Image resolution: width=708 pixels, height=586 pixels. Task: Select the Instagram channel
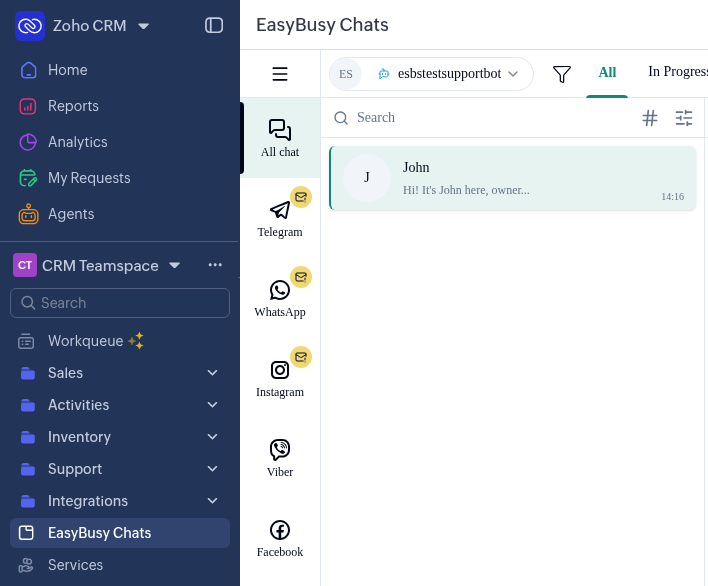pyautogui.click(x=280, y=378)
